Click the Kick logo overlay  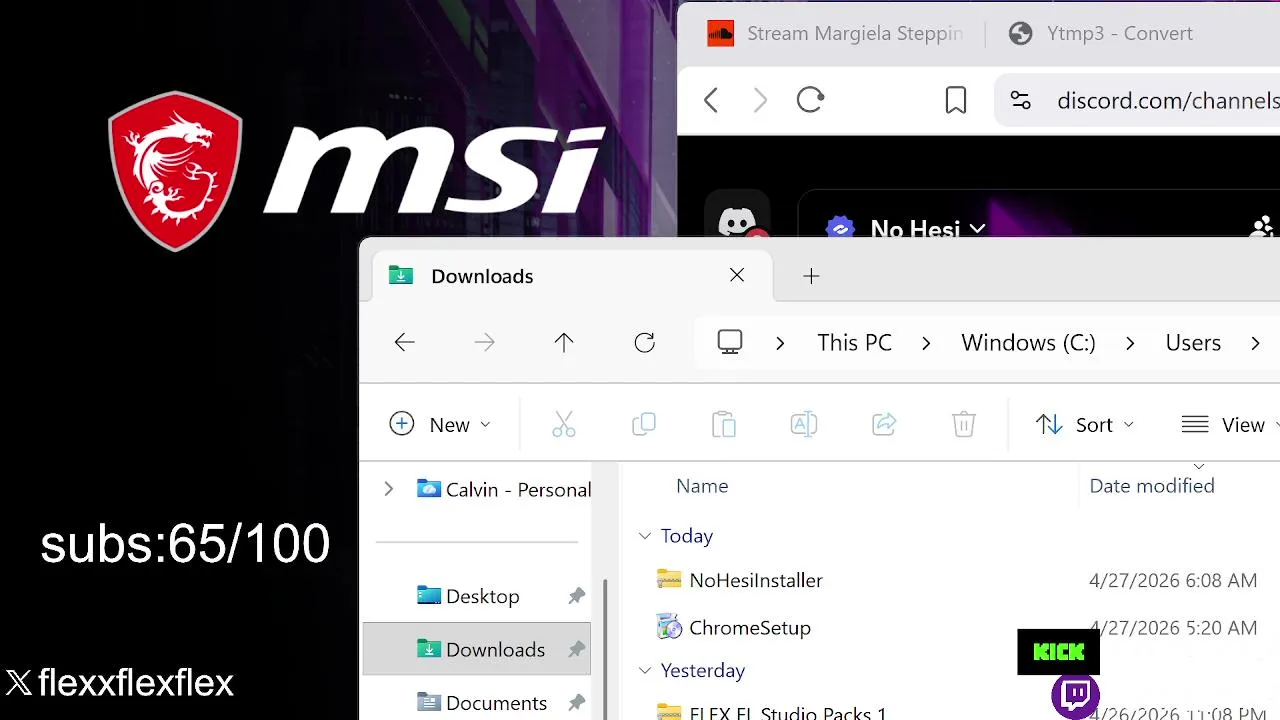(x=1058, y=652)
